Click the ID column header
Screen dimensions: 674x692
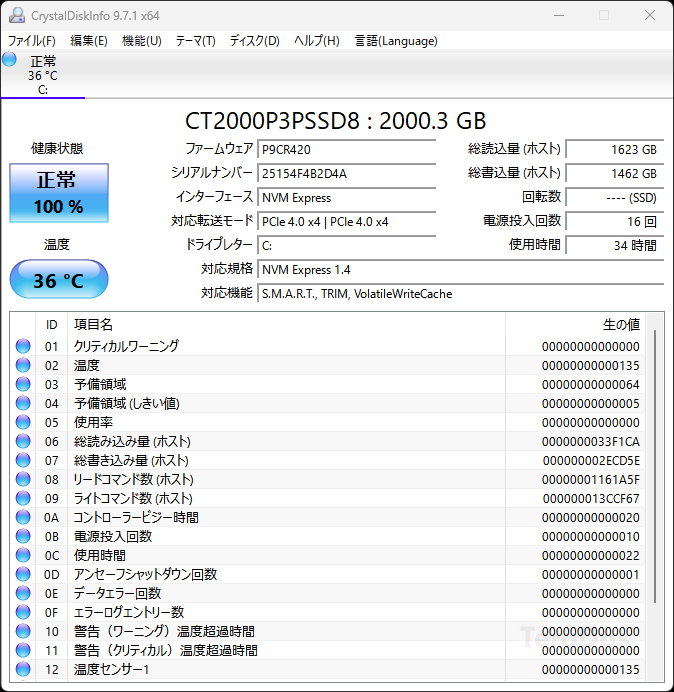51,325
